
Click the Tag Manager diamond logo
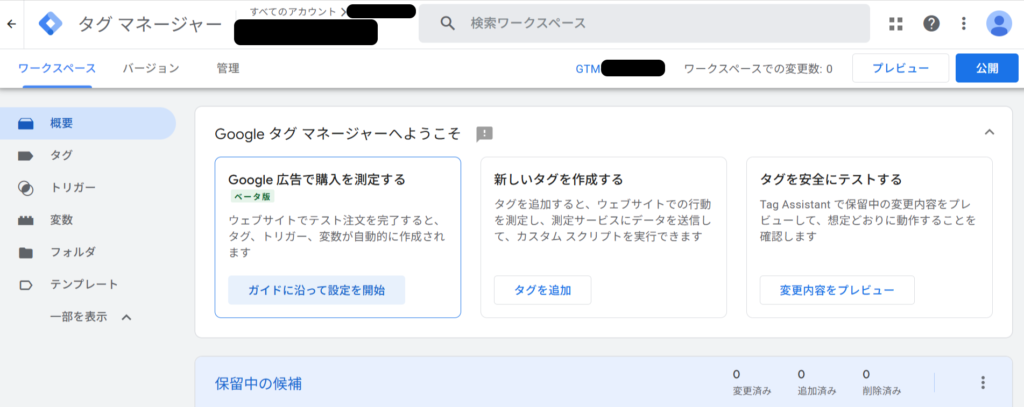[50, 24]
